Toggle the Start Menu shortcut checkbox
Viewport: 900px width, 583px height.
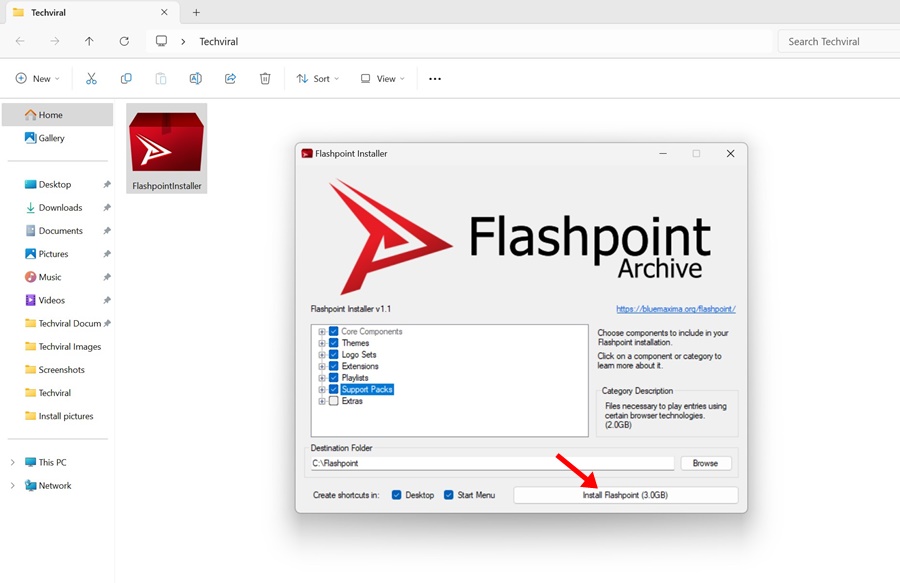tap(449, 495)
